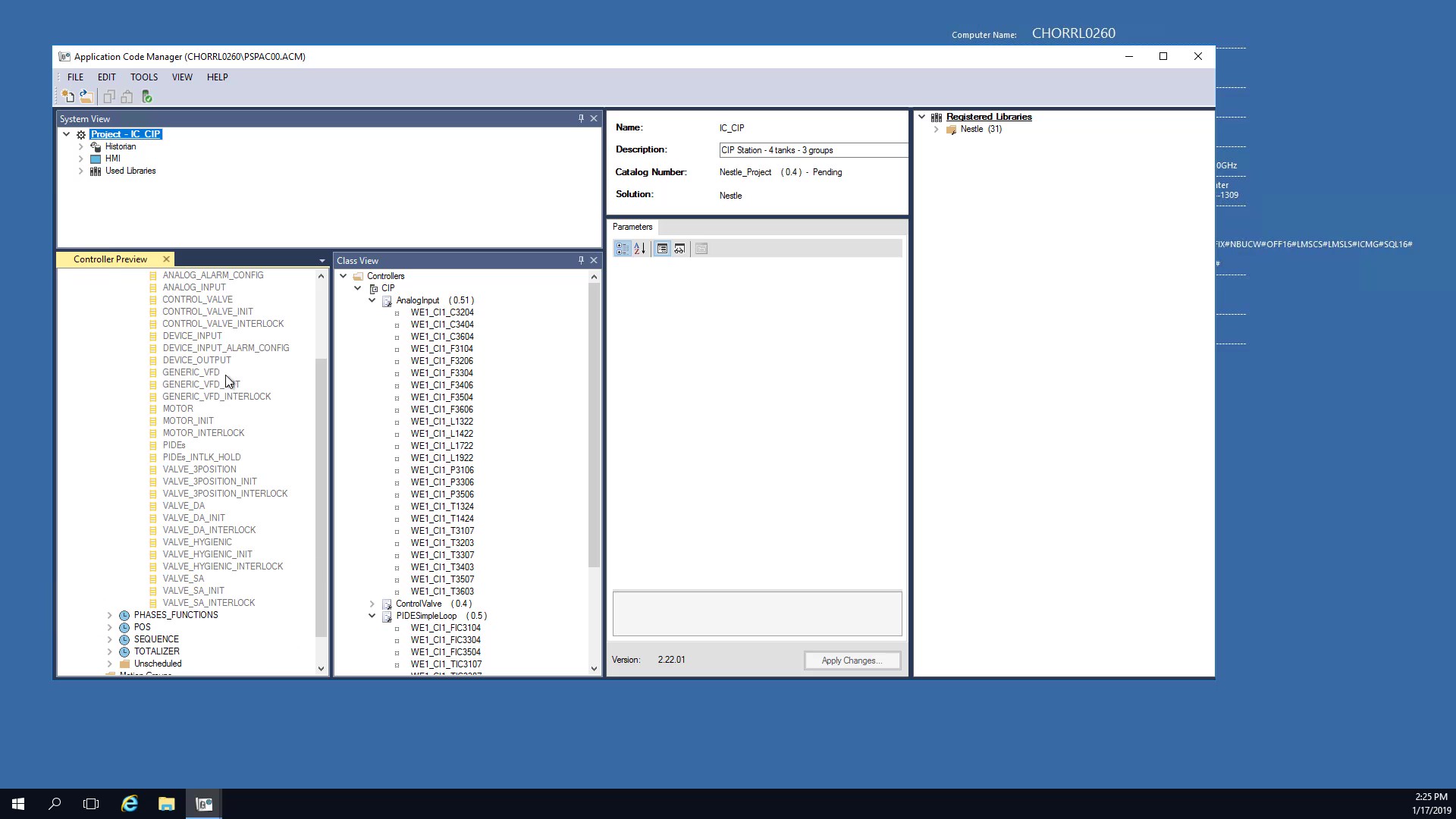Click the Open Project toolbar icon
This screenshot has height=819, width=1456.
click(x=86, y=96)
